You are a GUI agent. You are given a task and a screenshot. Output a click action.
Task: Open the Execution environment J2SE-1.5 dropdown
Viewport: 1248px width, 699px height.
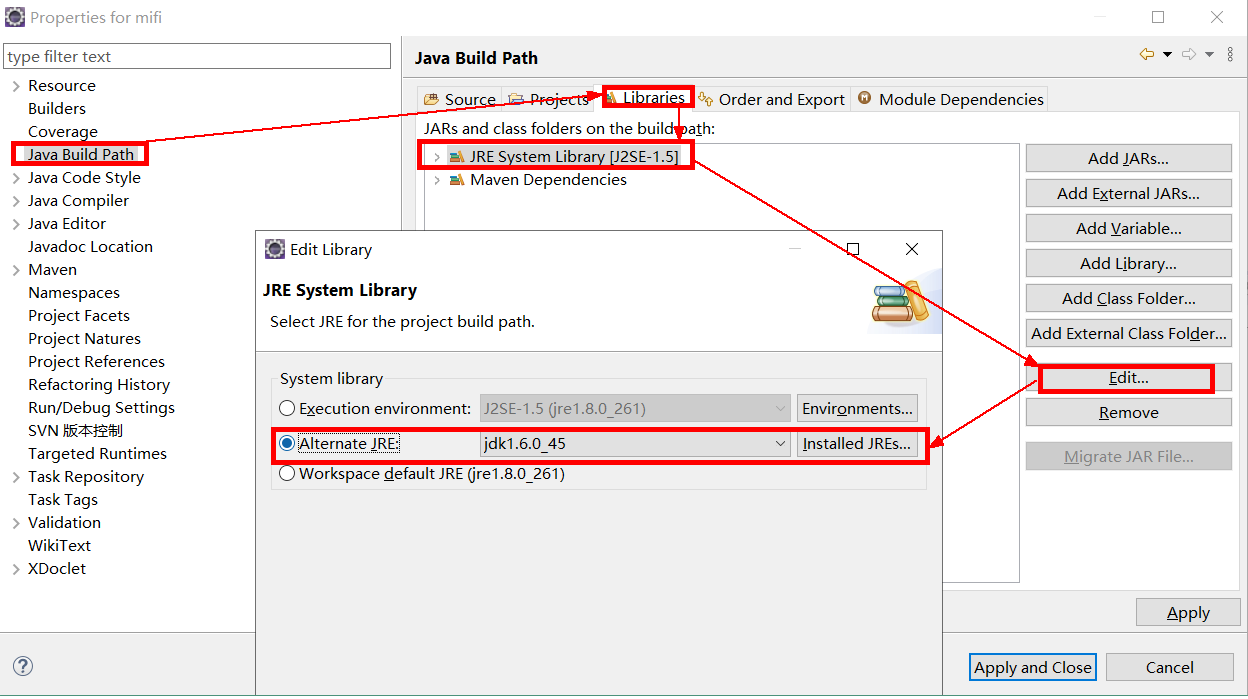tap(636, 409)
